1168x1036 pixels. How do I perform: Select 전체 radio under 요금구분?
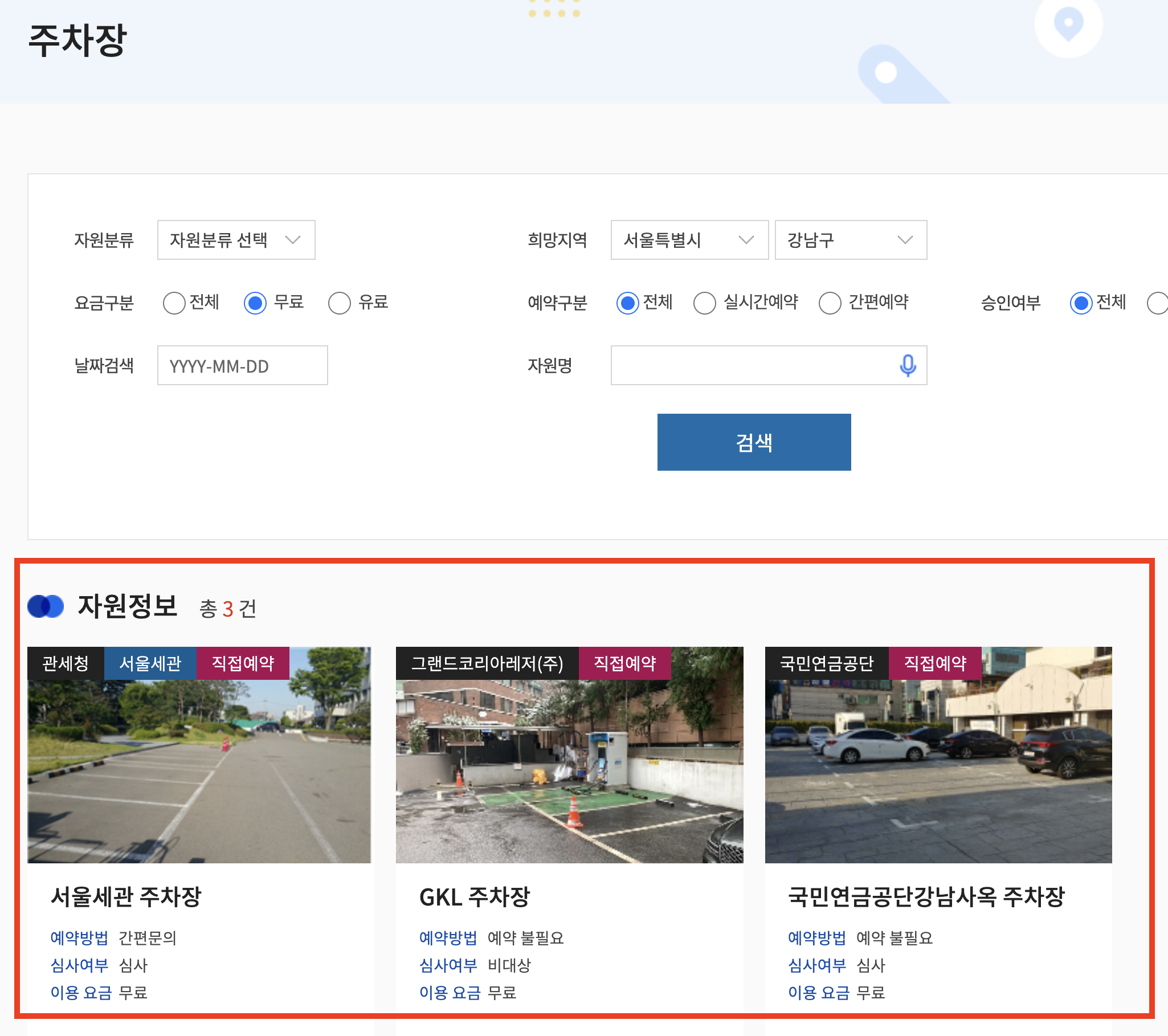[174, 303]
